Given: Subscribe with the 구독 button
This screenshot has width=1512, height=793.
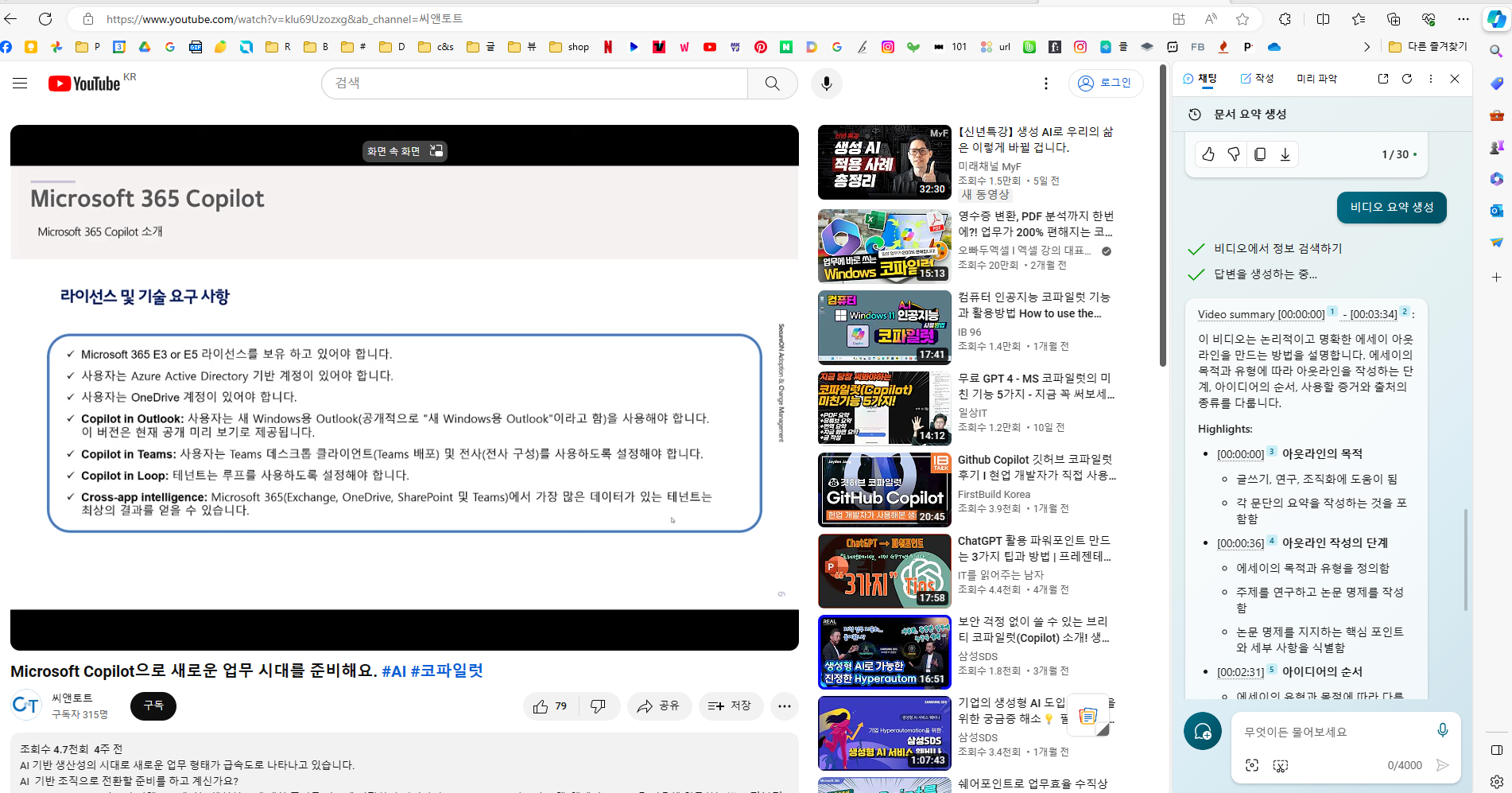Looking at the screenshot, I should coord(153,706).
